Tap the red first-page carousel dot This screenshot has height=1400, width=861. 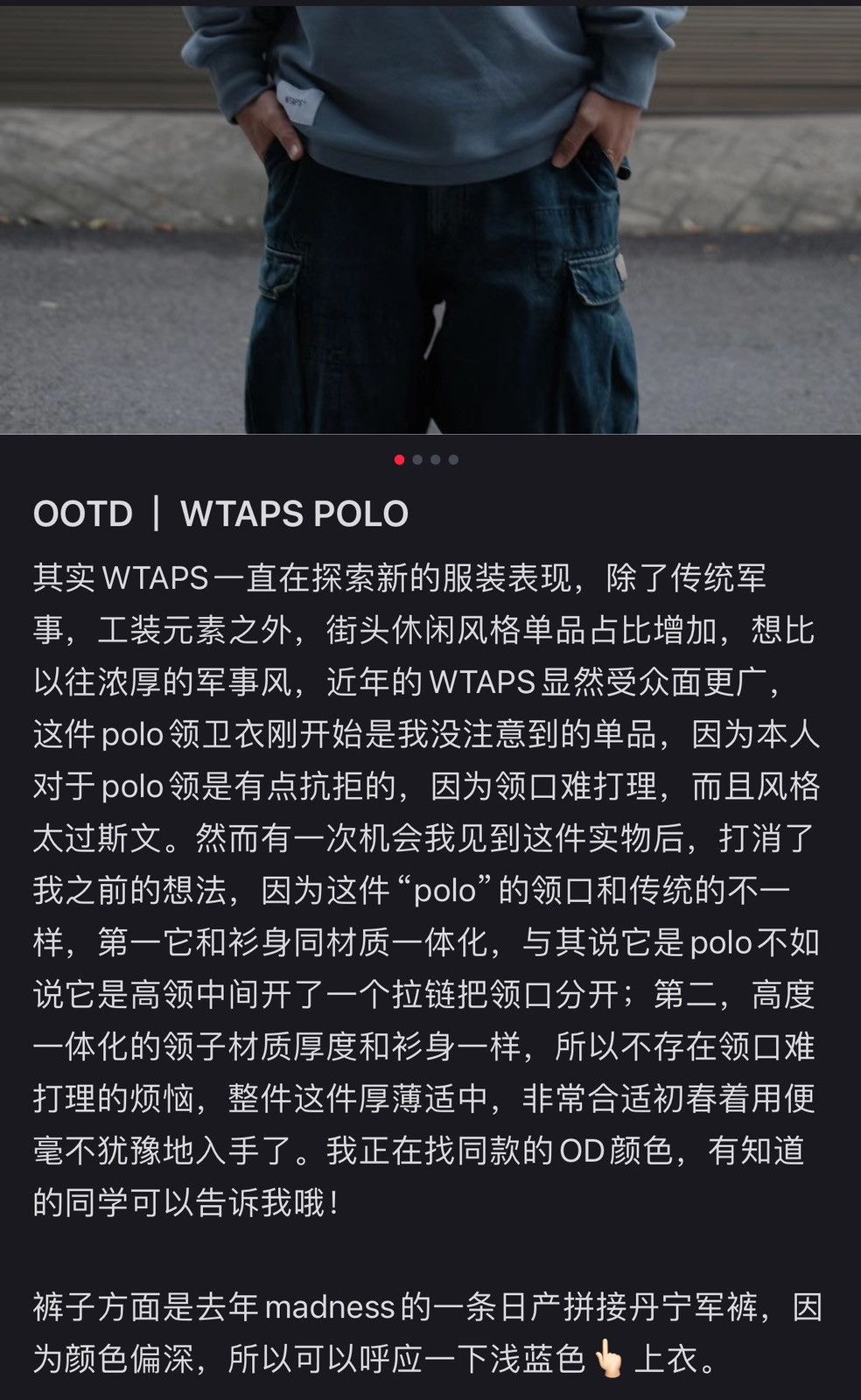pyautogui.click(x=399, y=459)
